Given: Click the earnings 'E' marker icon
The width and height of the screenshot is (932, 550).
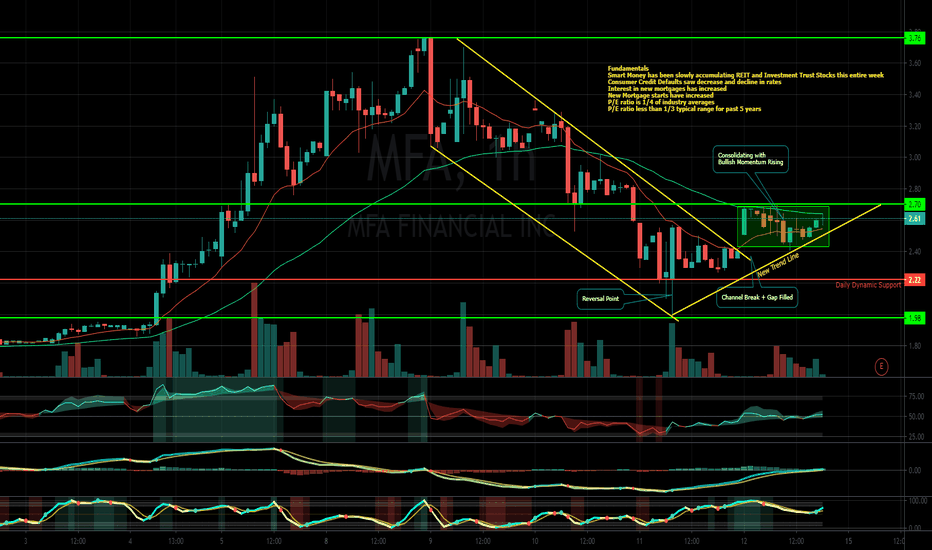Looking at the screenshot, I should pyautogui.click(x=881, y=367).
